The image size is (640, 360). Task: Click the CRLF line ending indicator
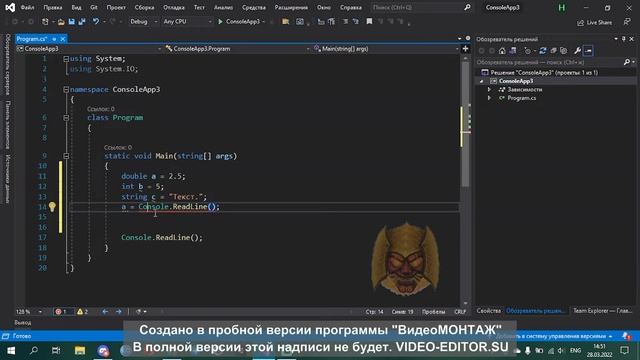point(460,312)
